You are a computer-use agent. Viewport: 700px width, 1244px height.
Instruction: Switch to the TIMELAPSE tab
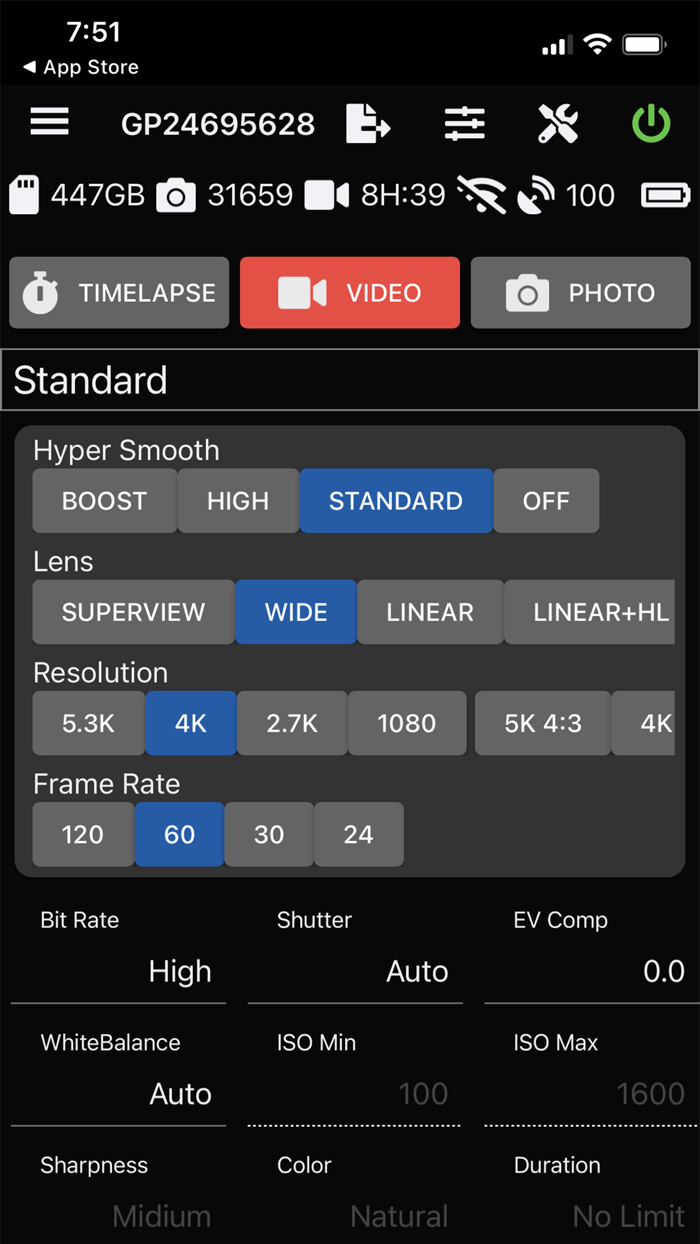(x=118, y=292)
